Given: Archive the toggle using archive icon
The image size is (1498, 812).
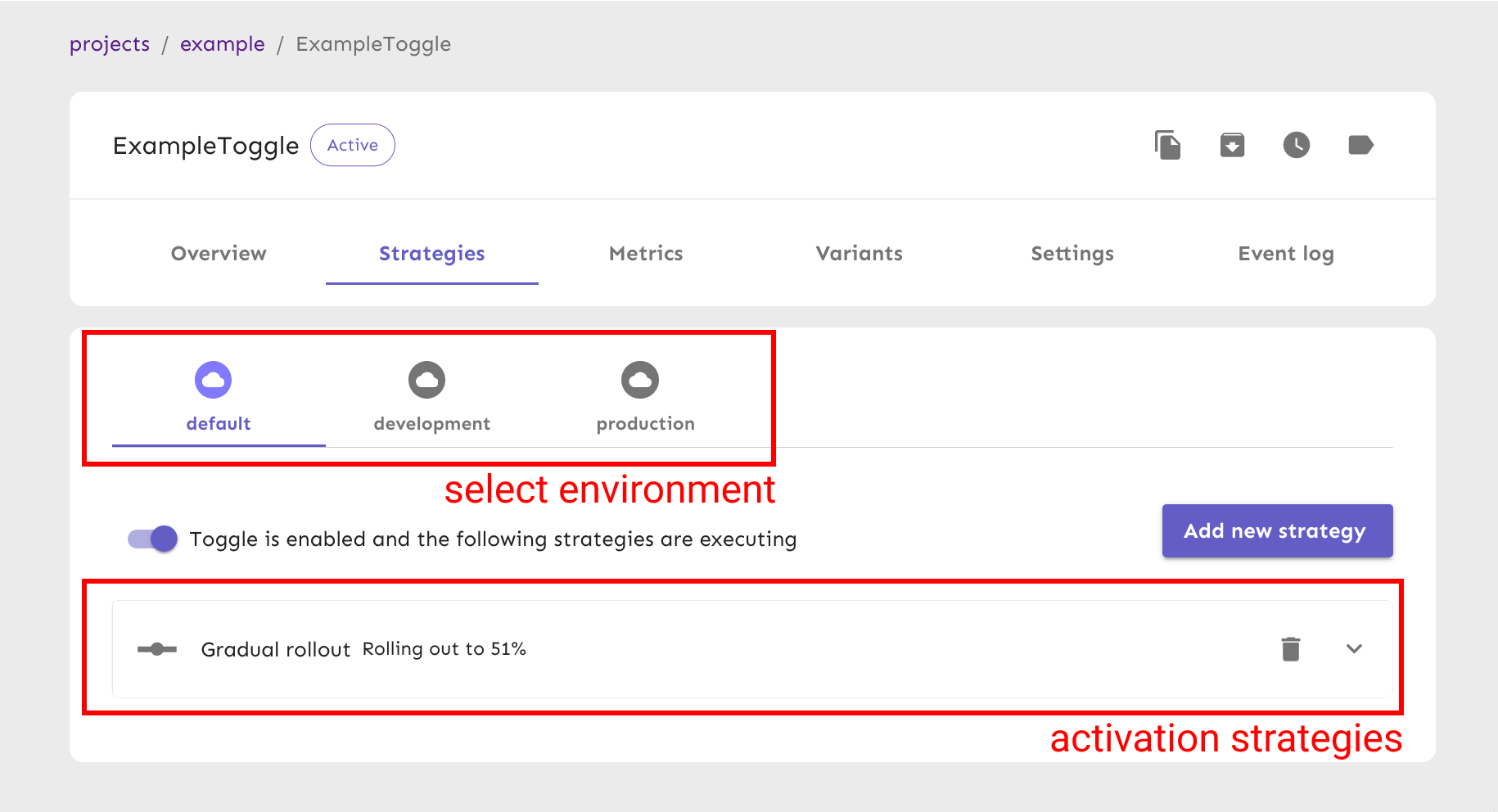Looking at the screenshot, I should tap(1232, 145).
